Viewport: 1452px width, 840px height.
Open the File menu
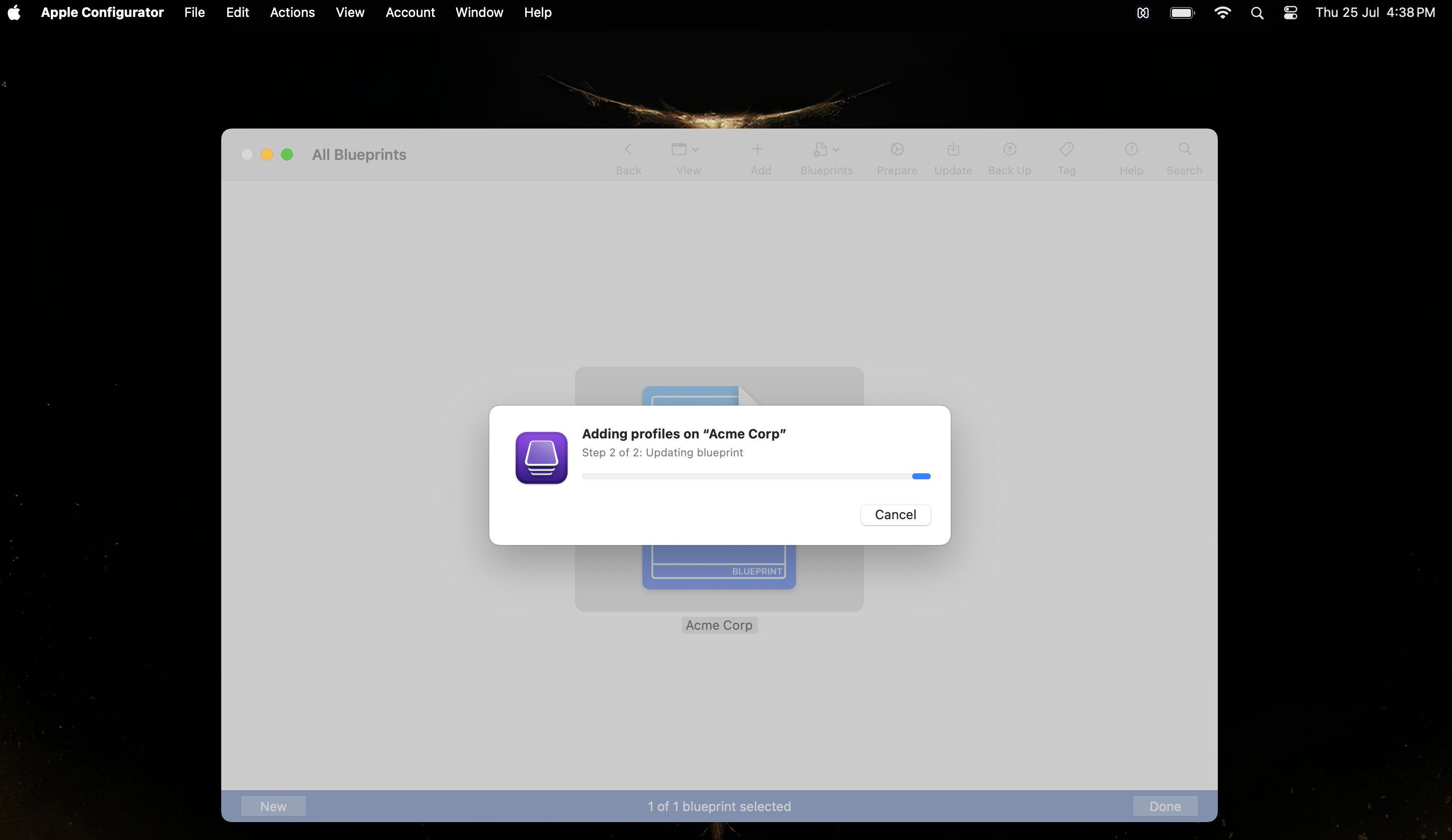point(195,12)
